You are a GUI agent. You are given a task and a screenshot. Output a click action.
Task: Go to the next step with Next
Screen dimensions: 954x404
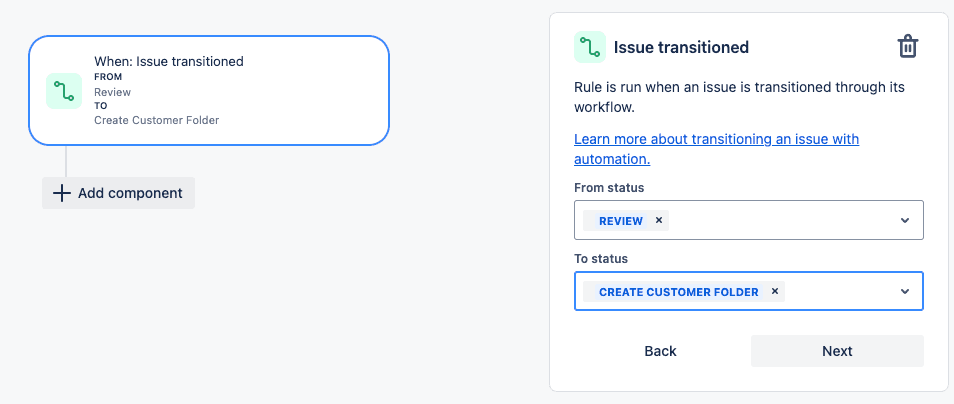pos(837,351)
